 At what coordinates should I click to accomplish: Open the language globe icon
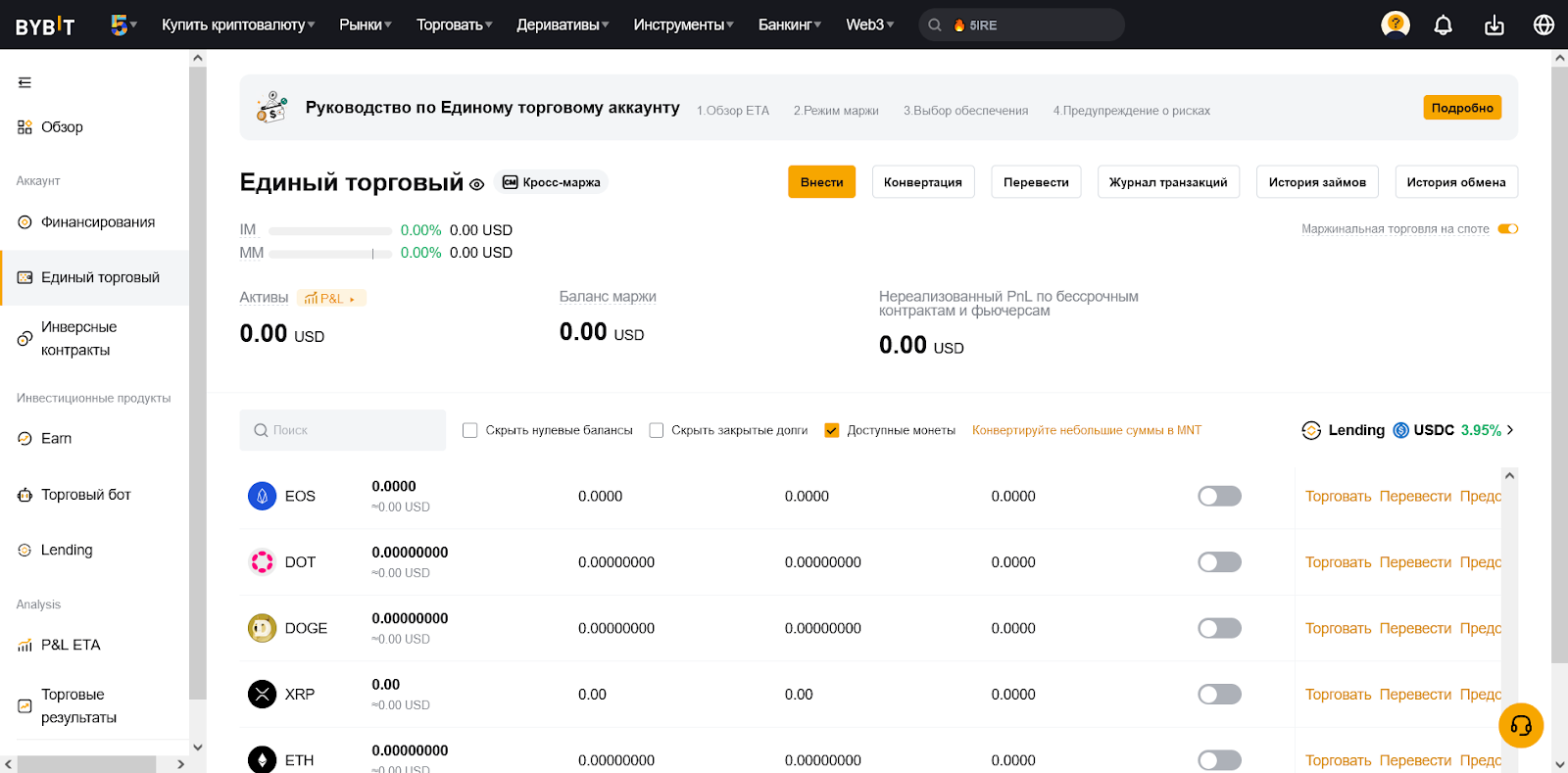[x=1543, y=24]
